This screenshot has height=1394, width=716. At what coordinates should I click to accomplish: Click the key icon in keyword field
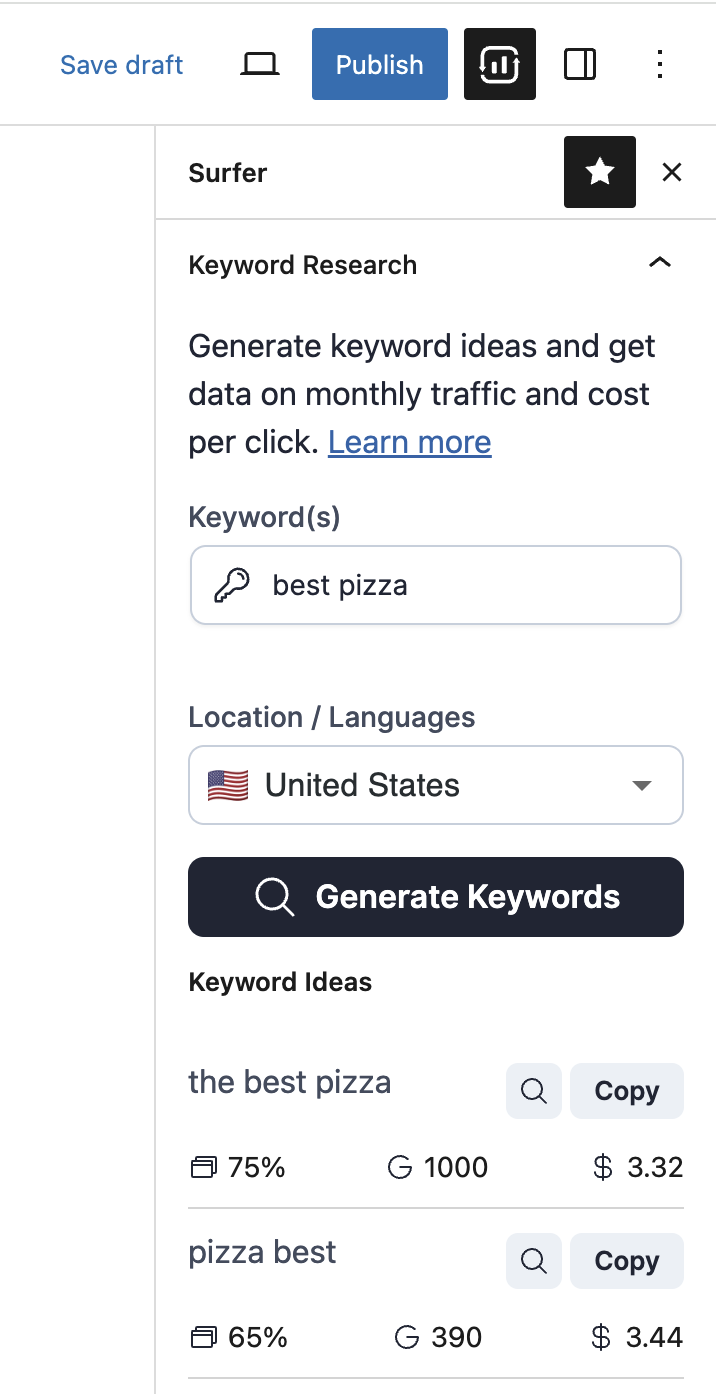232,585
